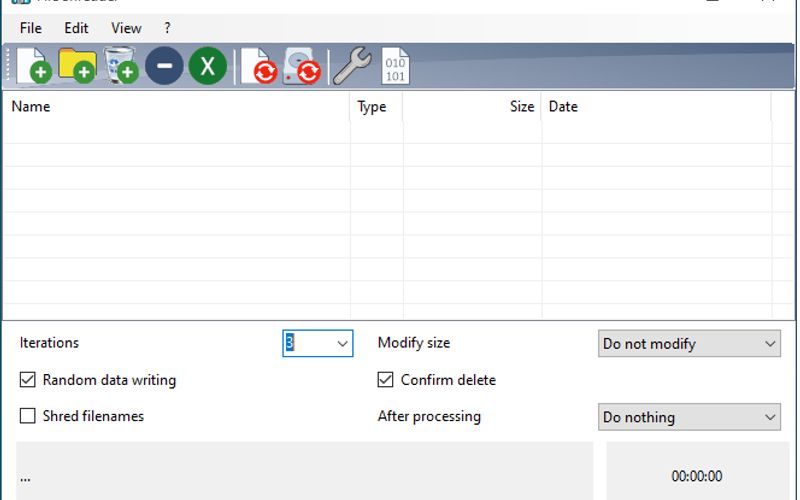
Task: Click the shred disk free space icon
Action: 302,66
